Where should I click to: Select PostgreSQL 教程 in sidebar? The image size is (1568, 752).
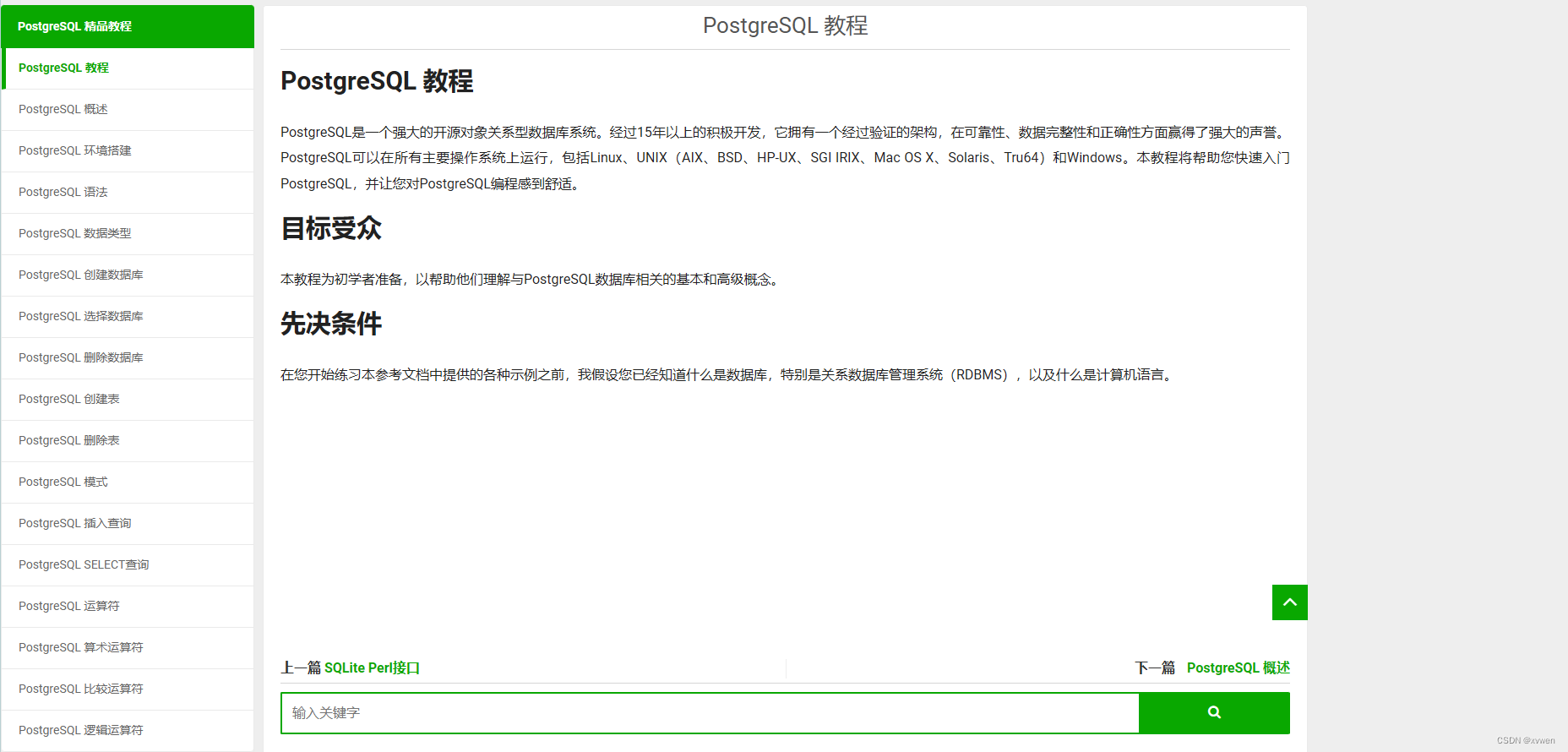pyautogui.click(x=128, y=68)
